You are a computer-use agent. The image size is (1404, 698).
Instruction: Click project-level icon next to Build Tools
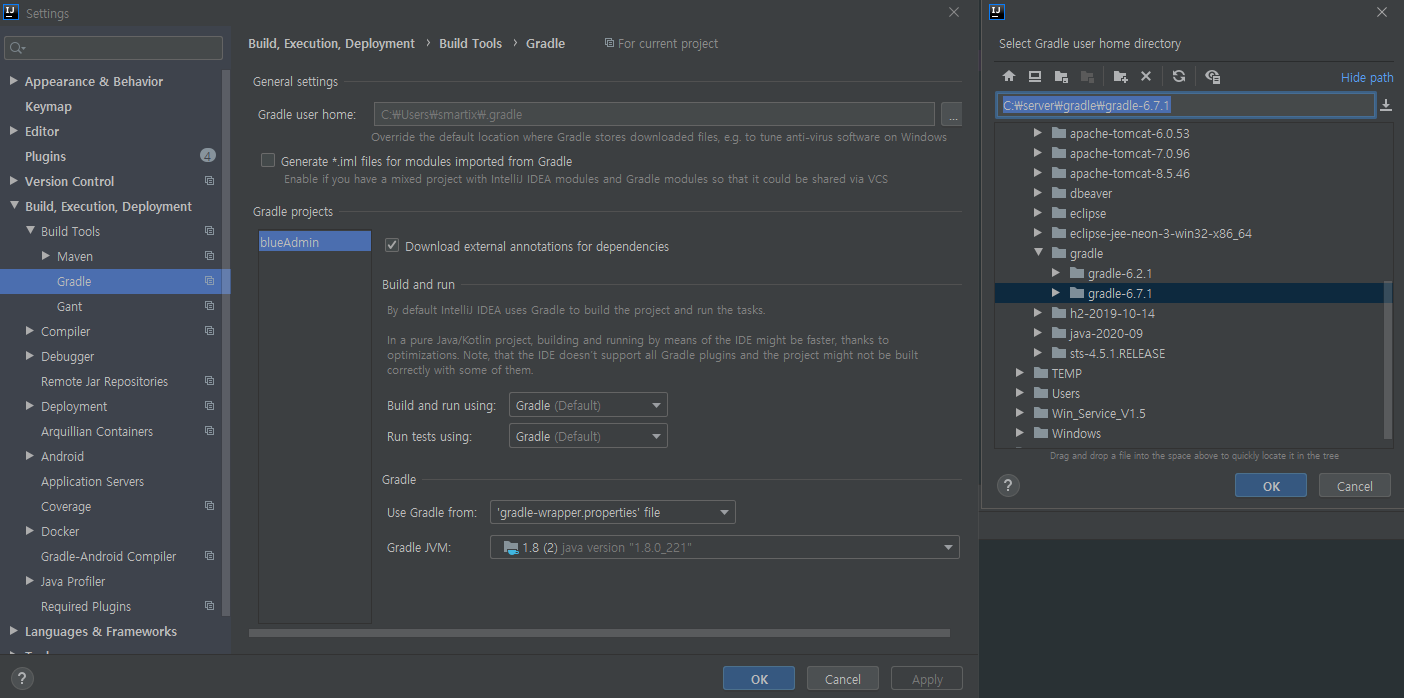click(x=209, y=231)
